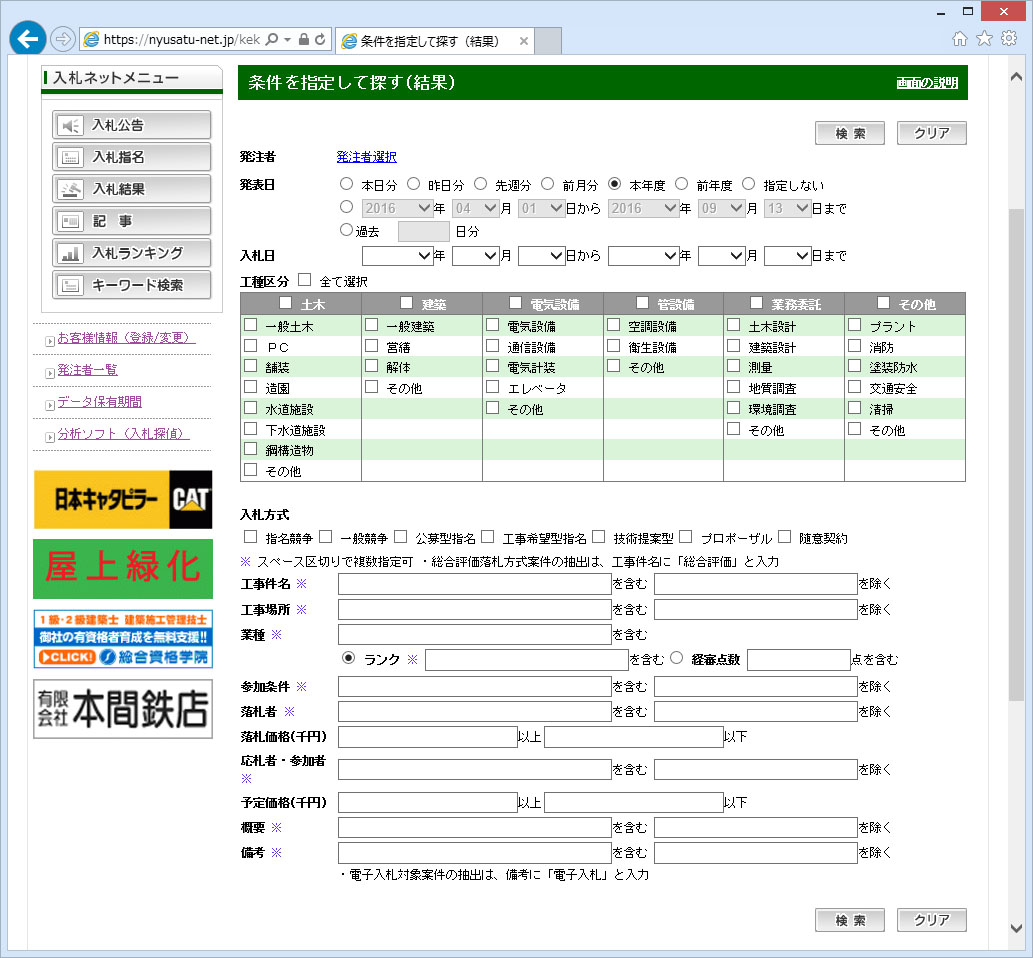Open 入札日 start month dropdown

pos(476,256)
